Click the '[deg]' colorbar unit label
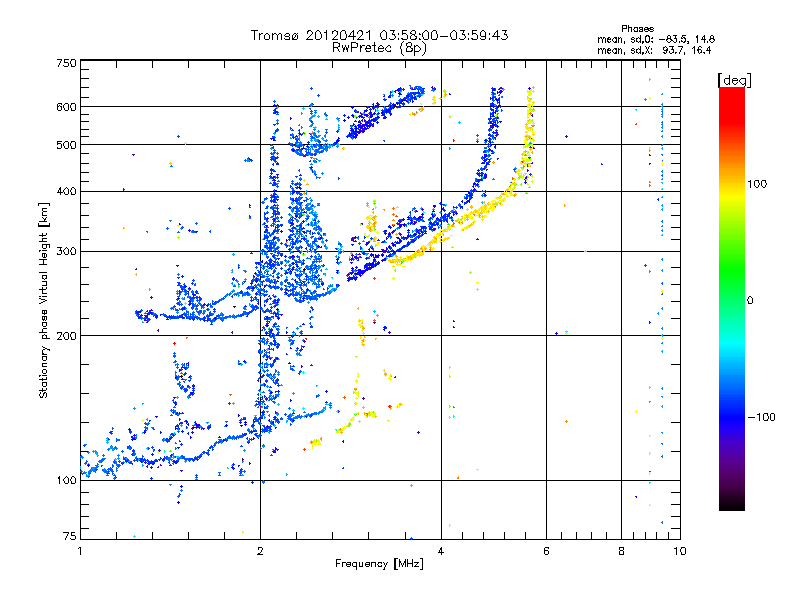 (x=734, y=80)
